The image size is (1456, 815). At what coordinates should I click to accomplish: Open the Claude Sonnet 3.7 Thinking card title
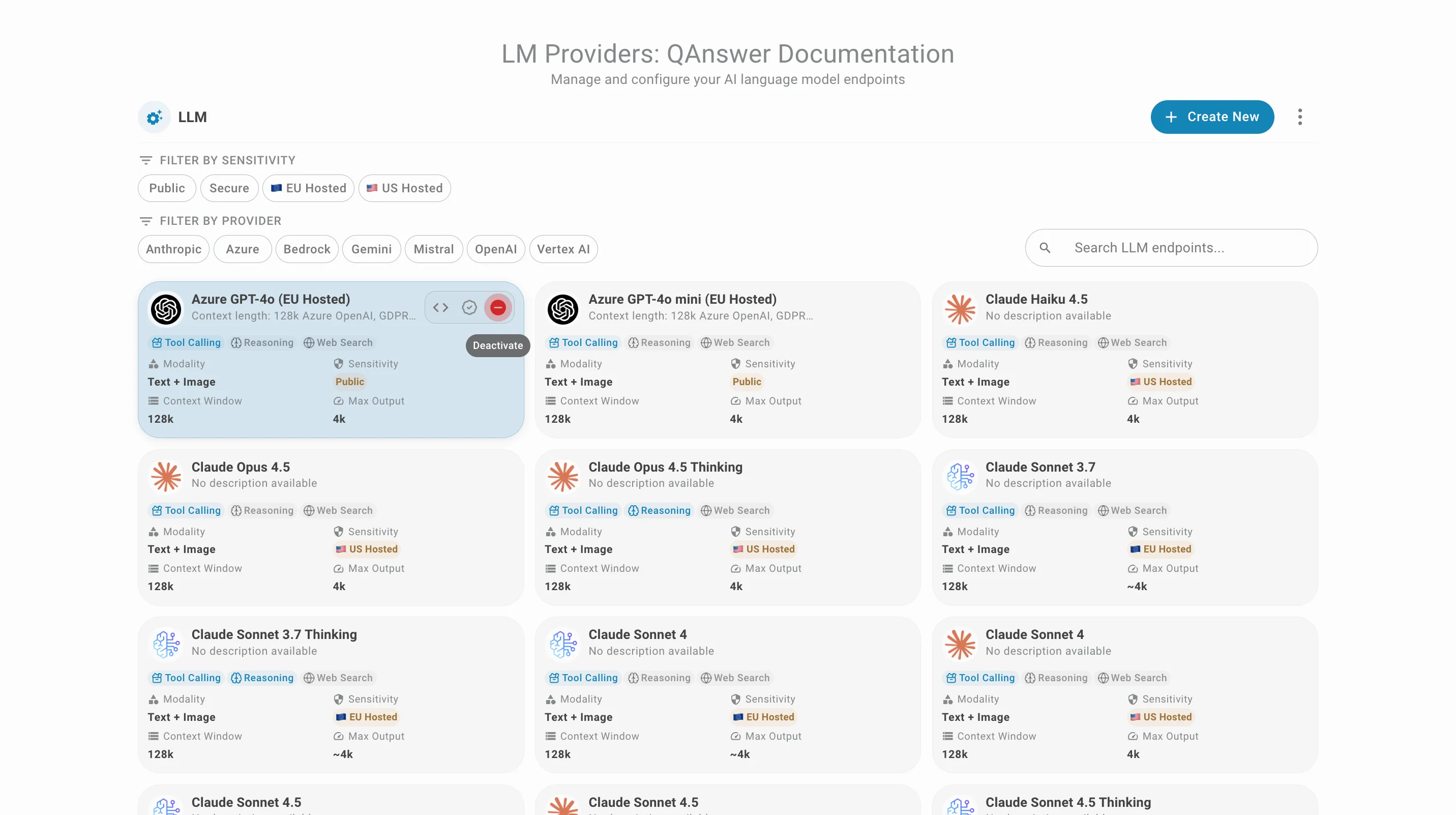coord(274,634)
